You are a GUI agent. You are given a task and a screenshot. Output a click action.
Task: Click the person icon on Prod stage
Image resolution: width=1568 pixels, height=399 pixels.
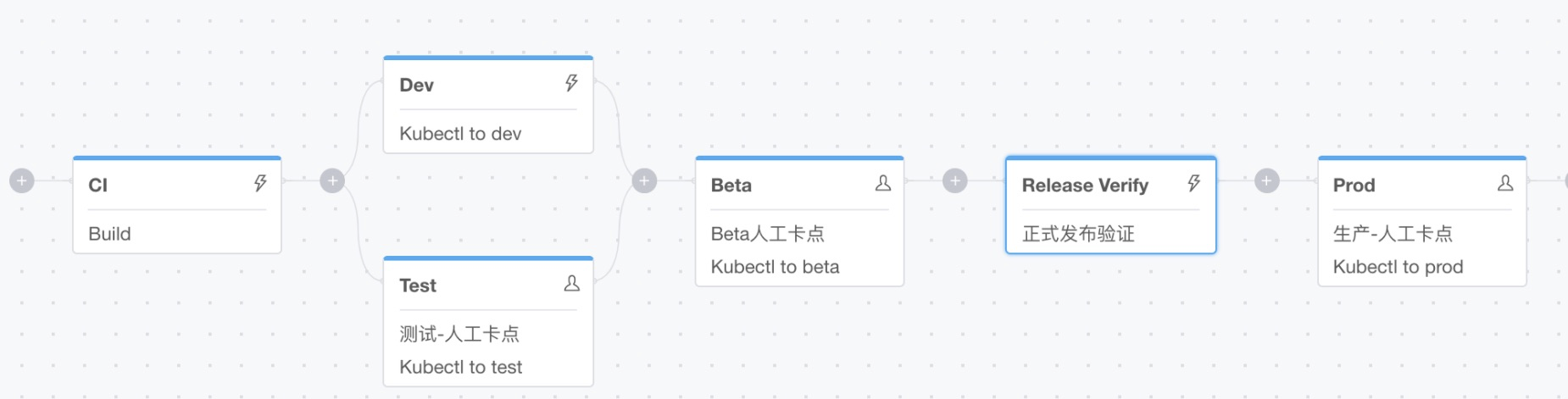pyautogui.click(x=1505, y=183)
